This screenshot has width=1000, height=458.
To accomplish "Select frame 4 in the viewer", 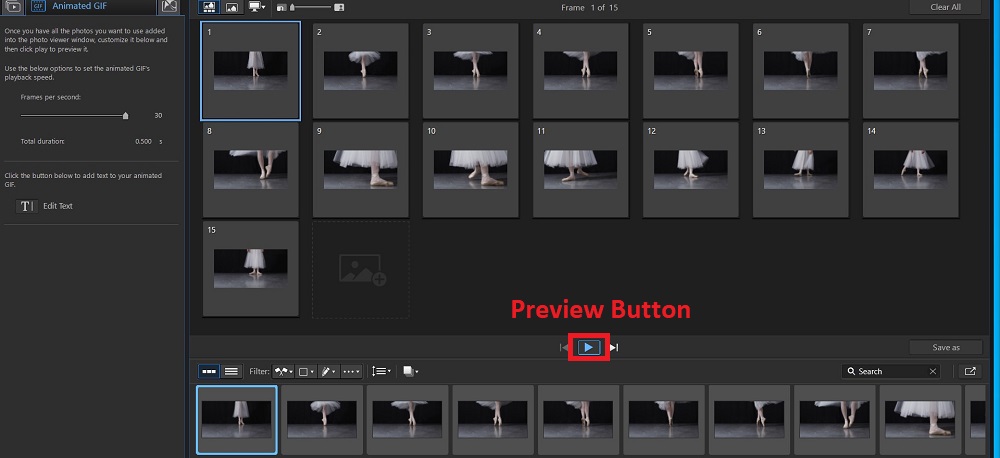I will click(580, 71).
